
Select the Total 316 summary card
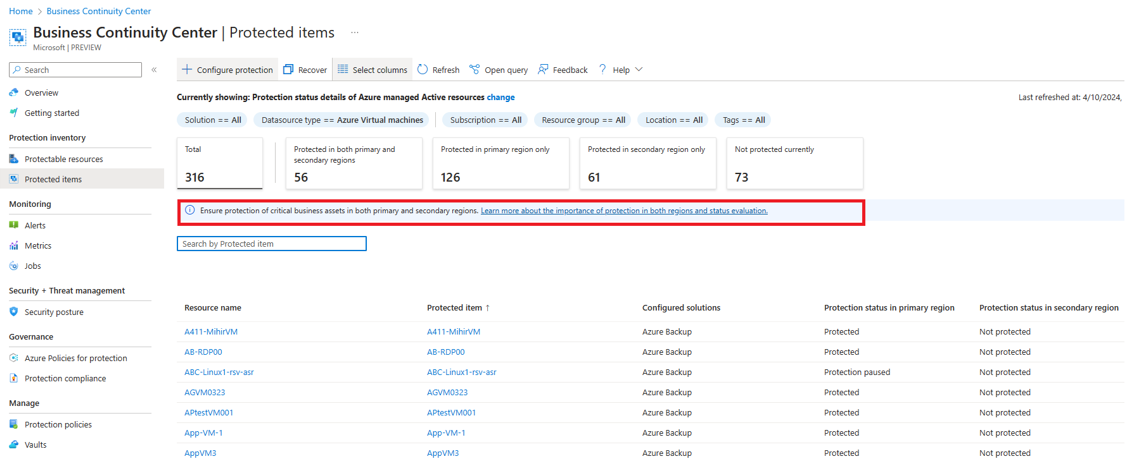[x=220, y=164]
